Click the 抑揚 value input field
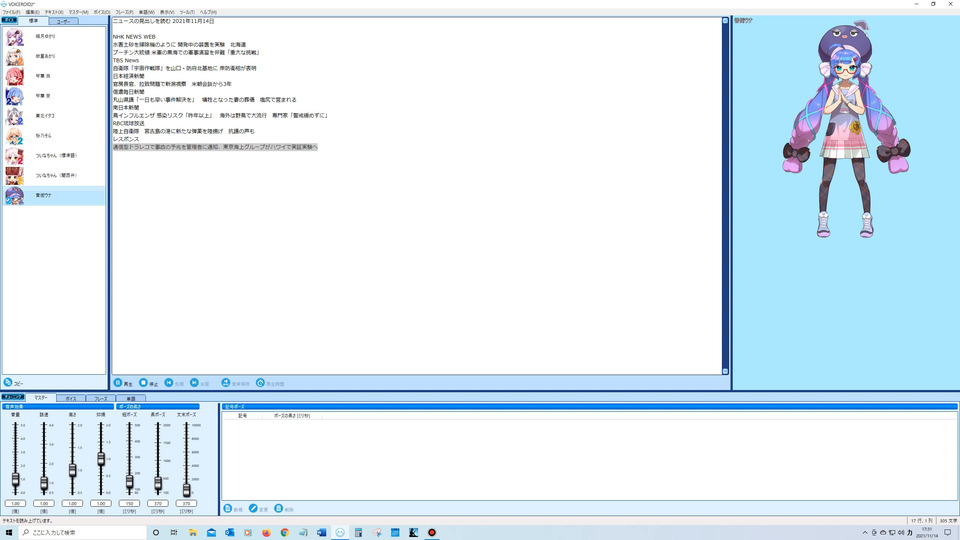 101,503
